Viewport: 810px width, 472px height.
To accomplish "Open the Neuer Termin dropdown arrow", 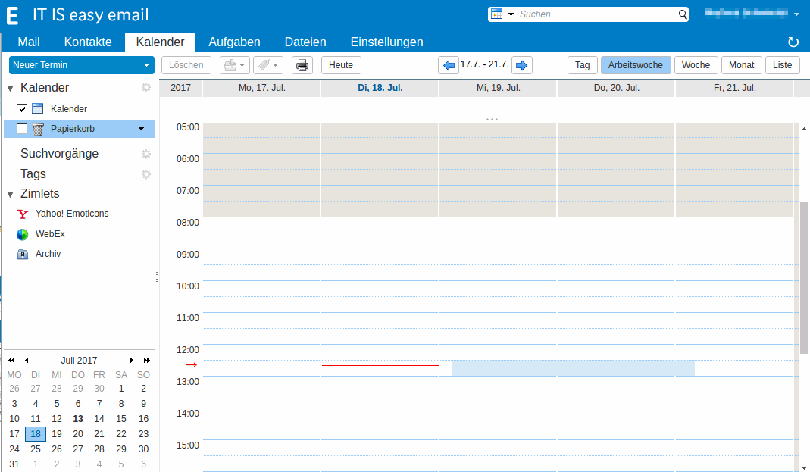I will coord(147,66).
